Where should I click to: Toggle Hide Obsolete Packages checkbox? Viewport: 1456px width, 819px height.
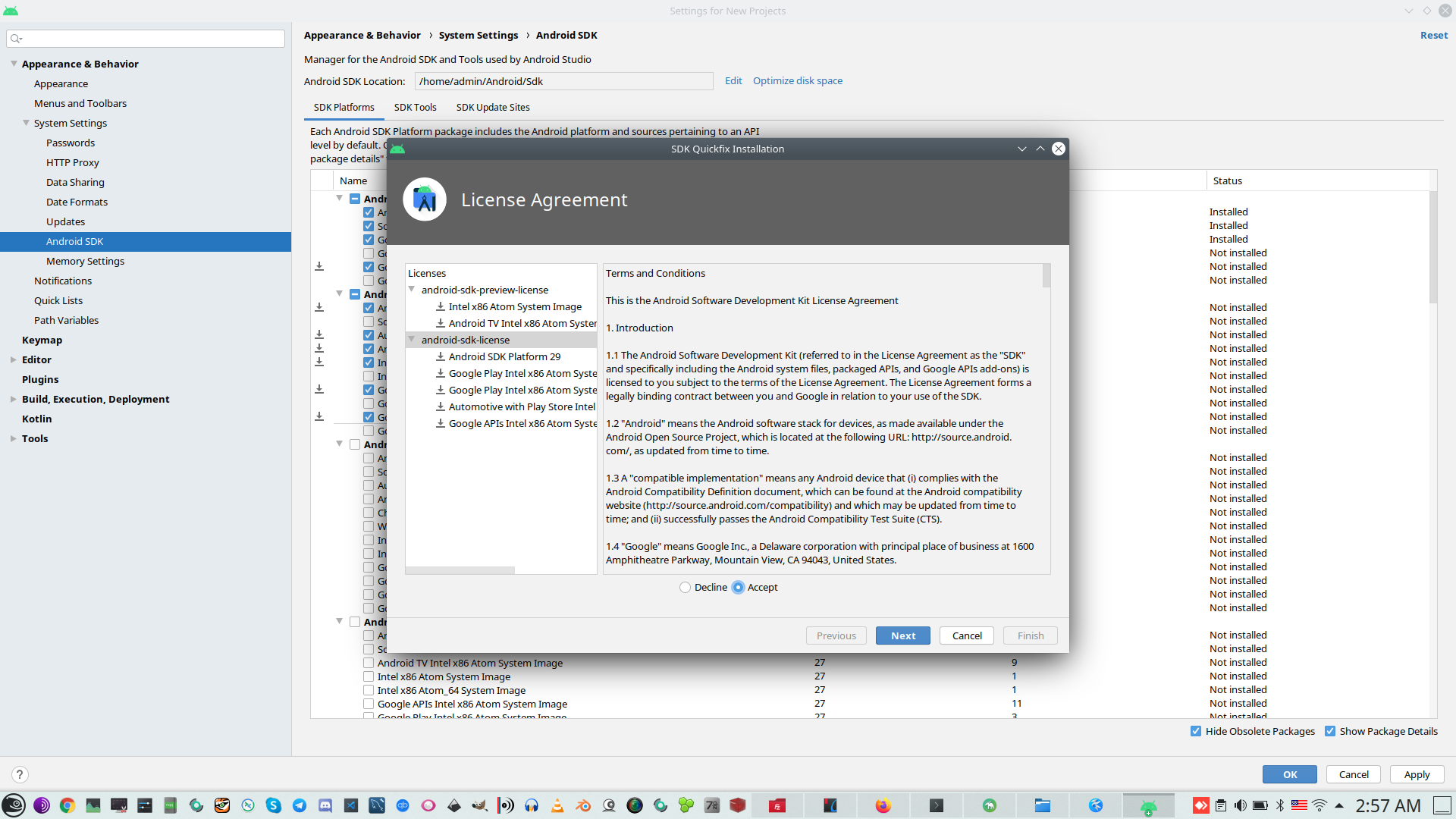(1196, 732)
